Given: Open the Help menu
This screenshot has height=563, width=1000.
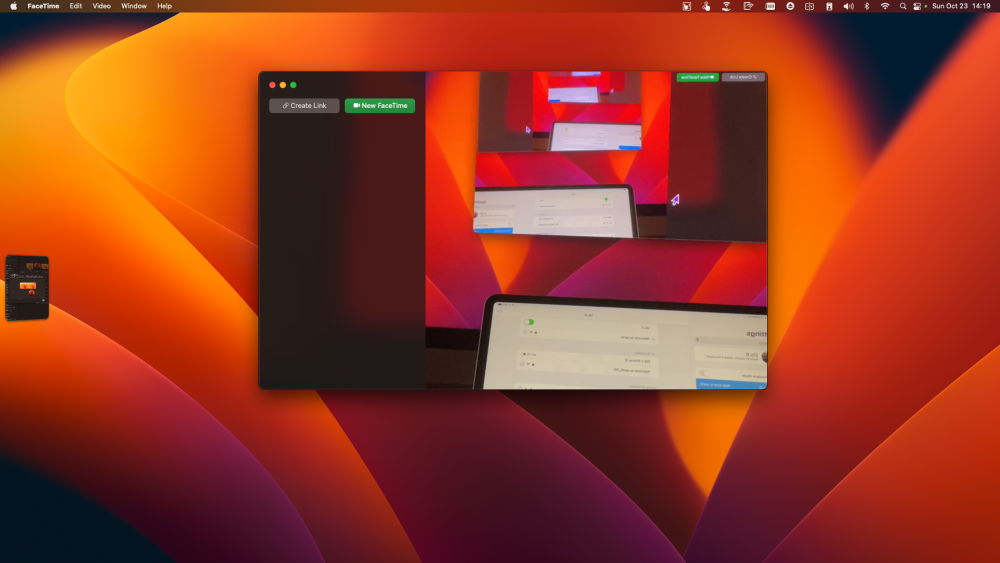Looking at the screenshot, I should 165,6.
